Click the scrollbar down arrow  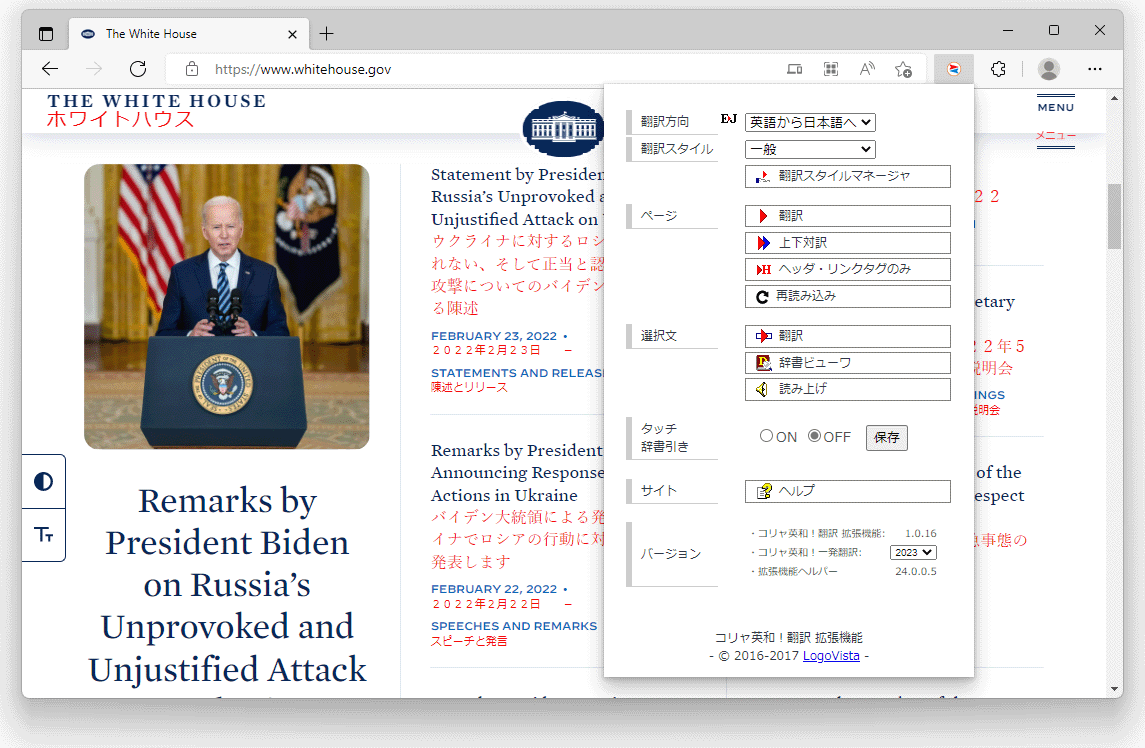1114,689
